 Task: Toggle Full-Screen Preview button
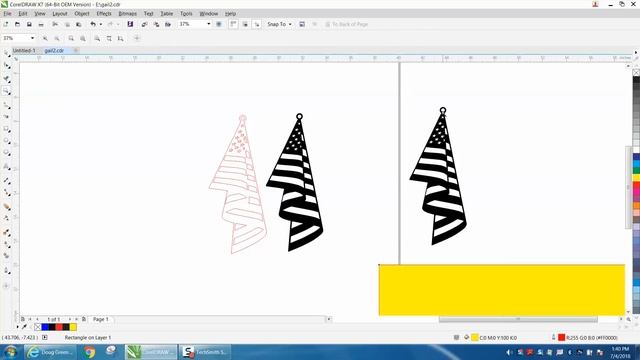tap(219, 24)
